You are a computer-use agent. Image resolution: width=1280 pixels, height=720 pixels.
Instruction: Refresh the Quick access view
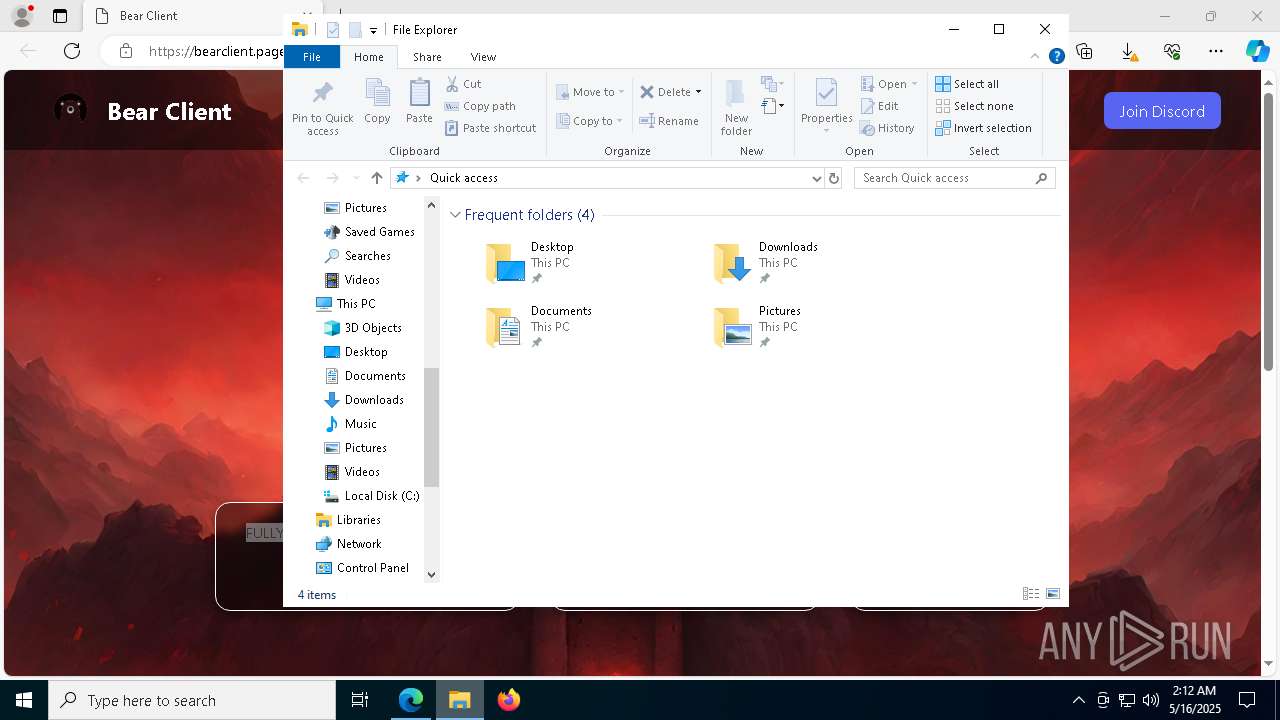tap(834, 178)
